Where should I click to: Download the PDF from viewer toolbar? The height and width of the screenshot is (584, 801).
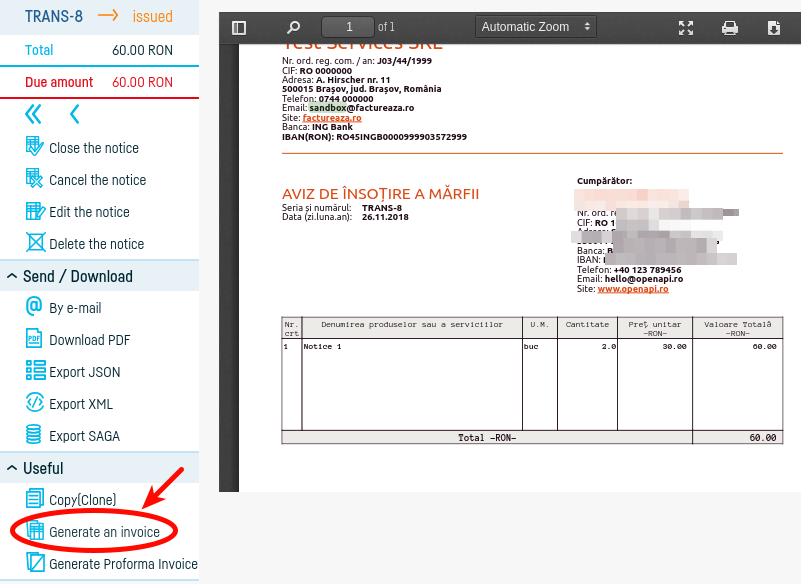[x=774, y=28]
